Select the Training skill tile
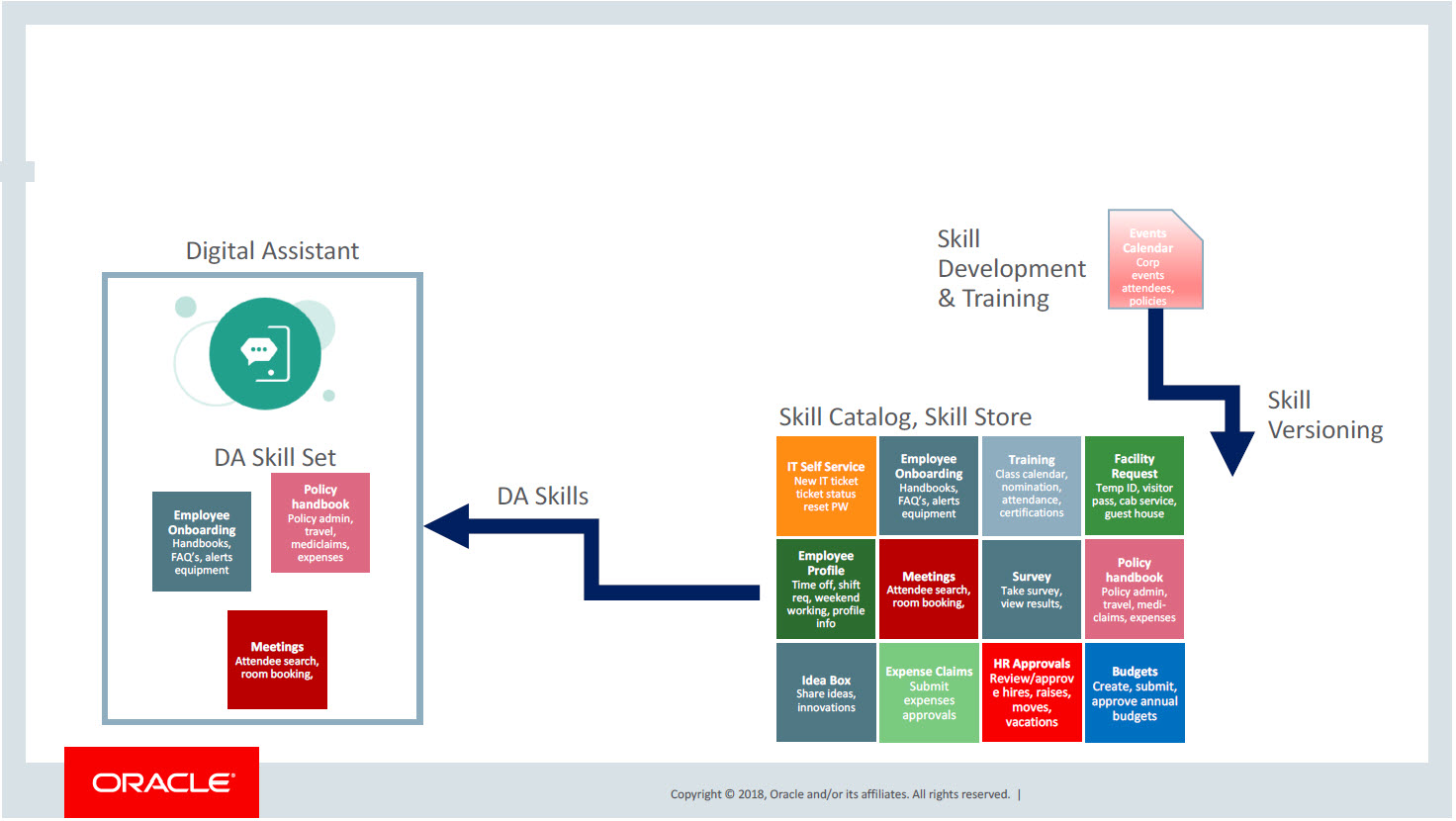The height and width of the screenshot is (821, 1456). 1032,486
